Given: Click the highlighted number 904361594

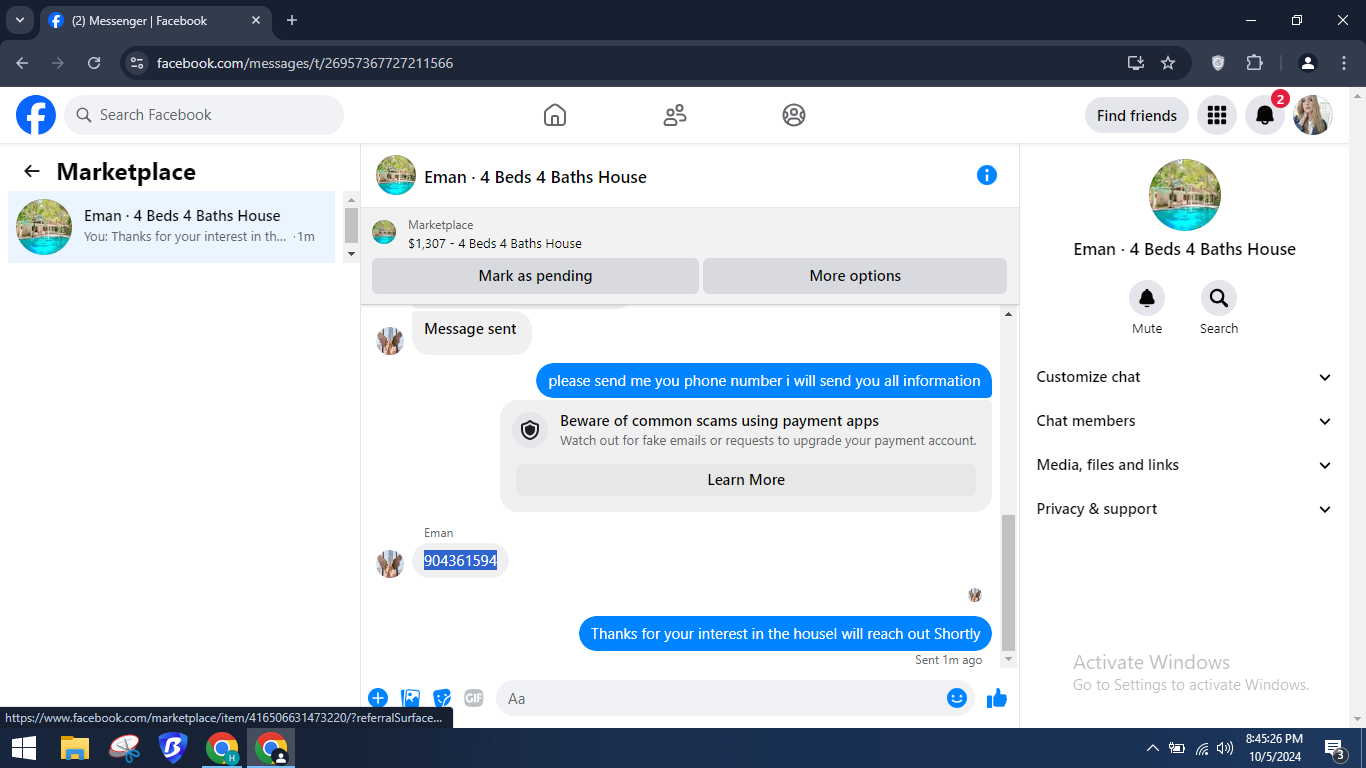Looking at the screenshot, I should pos(460,561).
